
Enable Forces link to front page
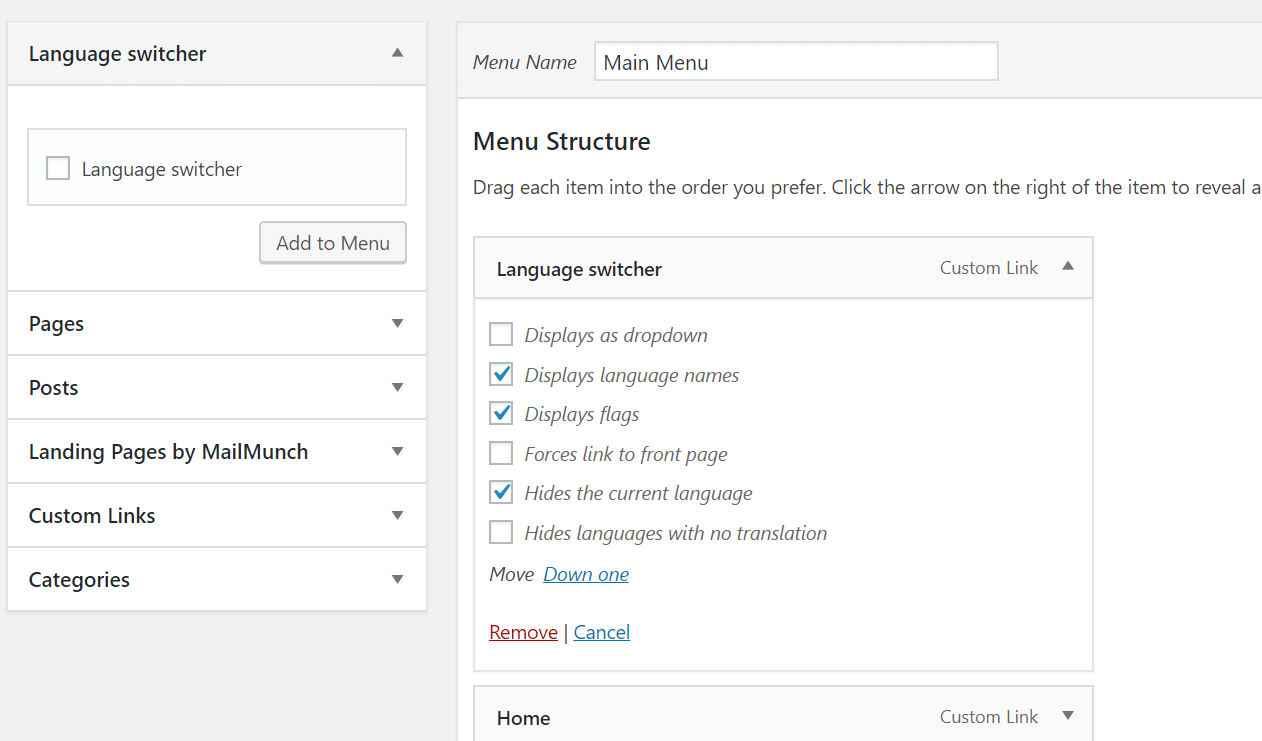[501, 454]
